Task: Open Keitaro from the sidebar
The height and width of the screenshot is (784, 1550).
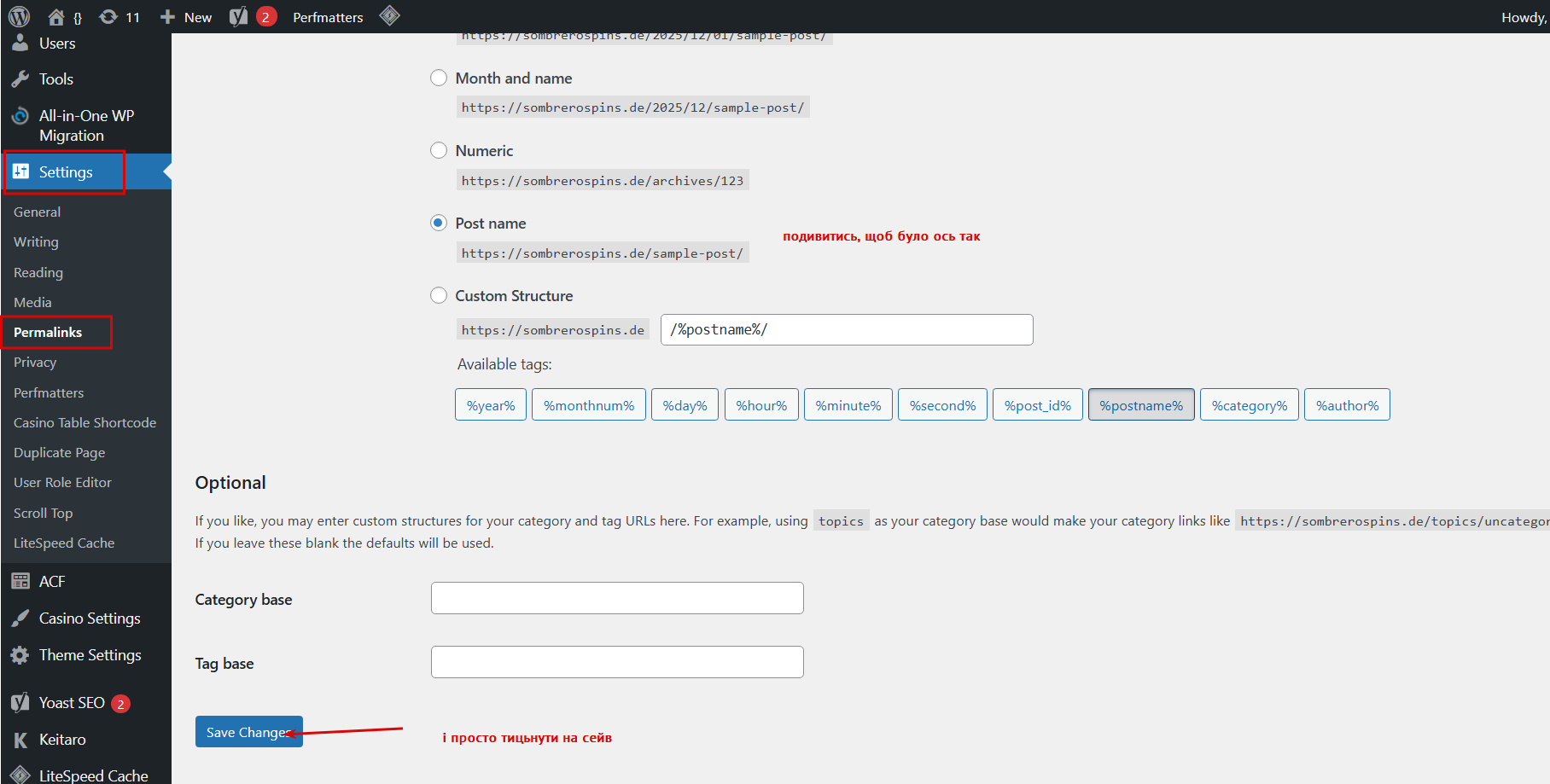Action: [61, 740]
